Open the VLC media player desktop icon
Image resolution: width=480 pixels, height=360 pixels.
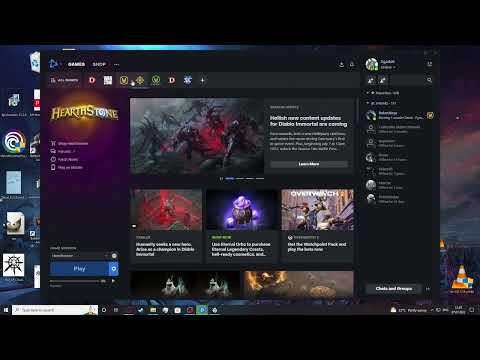click(462, 280)
